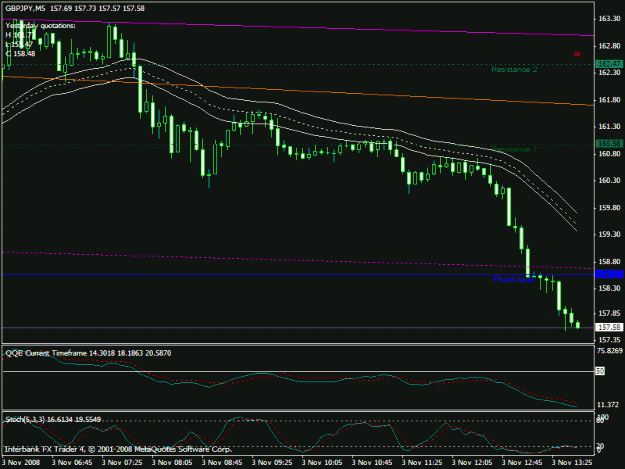
Task: Click the '3 Nov 07:25' time axis label
Action: pyautogui.click(x=122, y=463)
